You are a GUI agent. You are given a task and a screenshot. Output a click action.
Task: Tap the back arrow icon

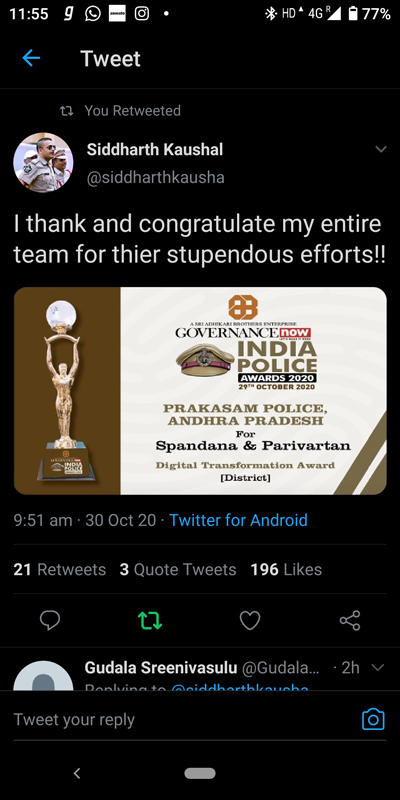click(31, 59)
